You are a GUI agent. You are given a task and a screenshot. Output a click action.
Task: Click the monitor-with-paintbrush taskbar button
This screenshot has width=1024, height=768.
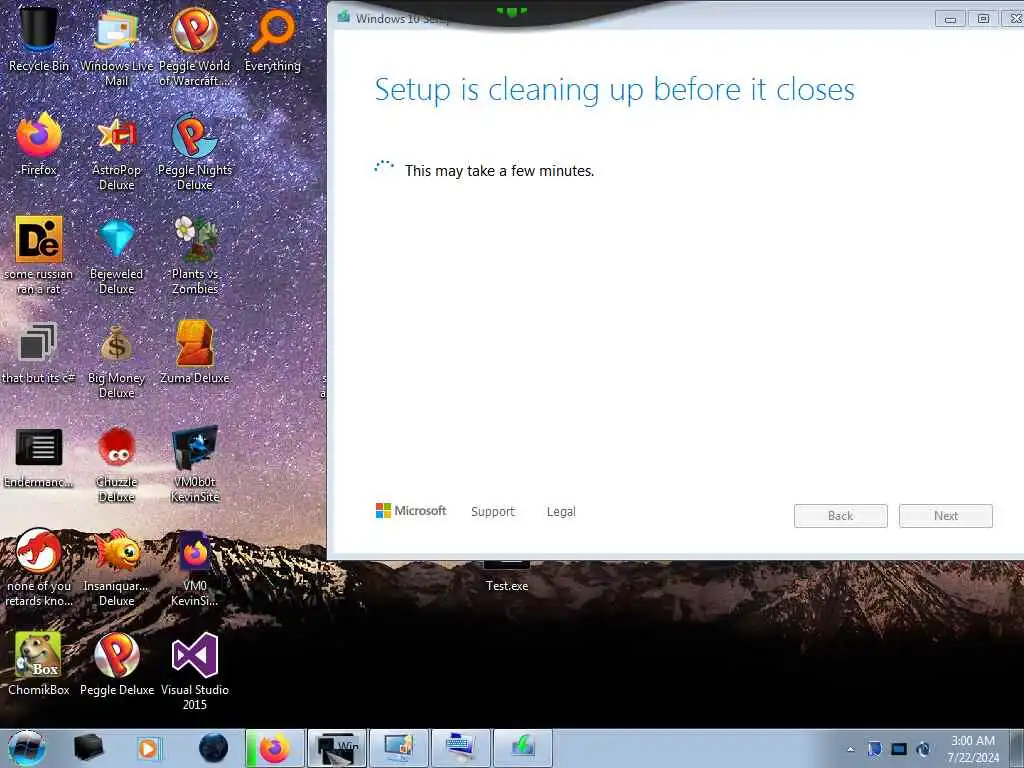pyautogui.click(x=398, y=748)
